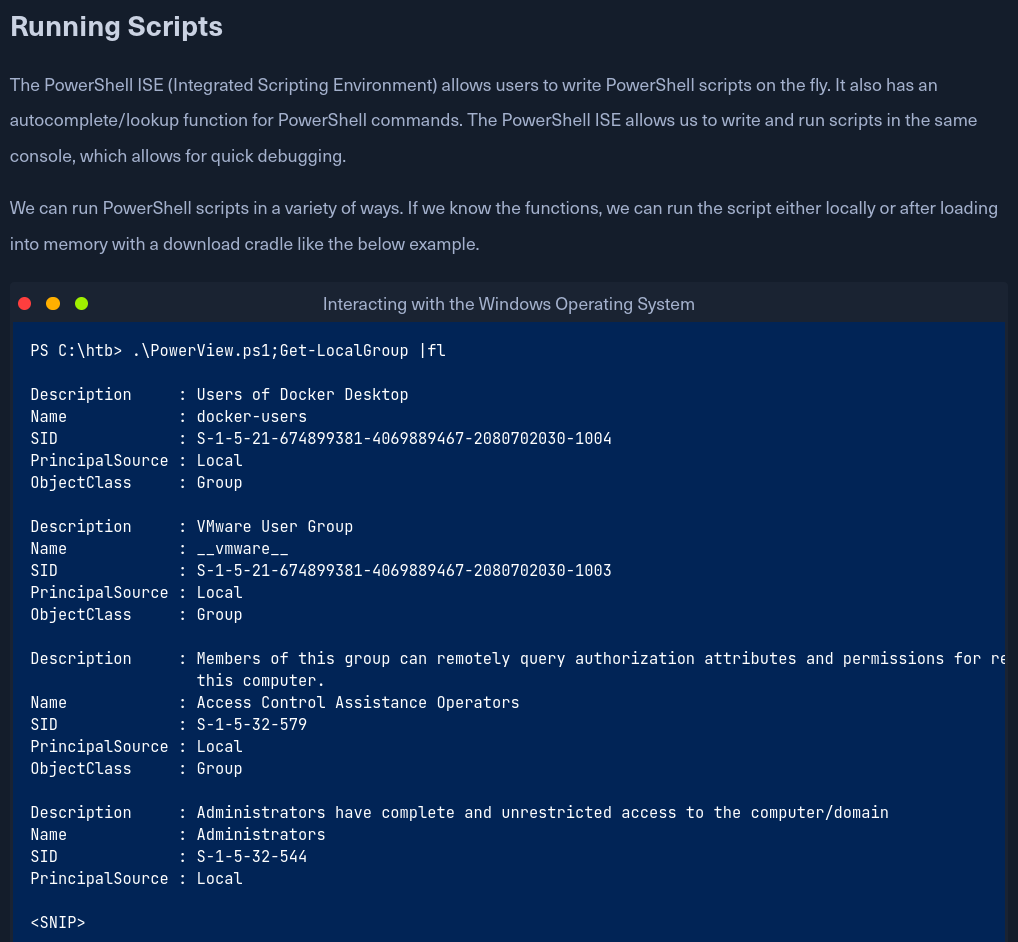Click the 'Running Scripts' heading
This screenshot has width=1018, height=942.
point(116,27)
